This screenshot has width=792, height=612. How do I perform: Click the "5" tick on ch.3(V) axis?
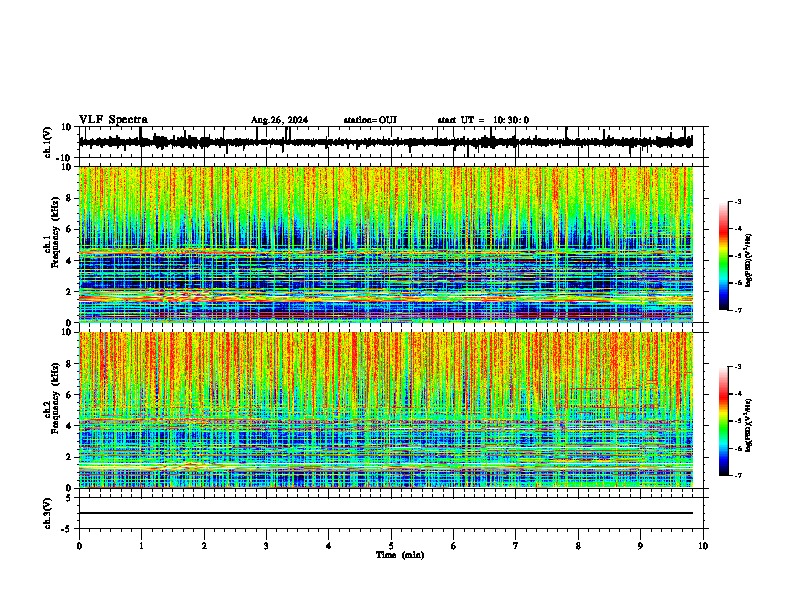70,498
